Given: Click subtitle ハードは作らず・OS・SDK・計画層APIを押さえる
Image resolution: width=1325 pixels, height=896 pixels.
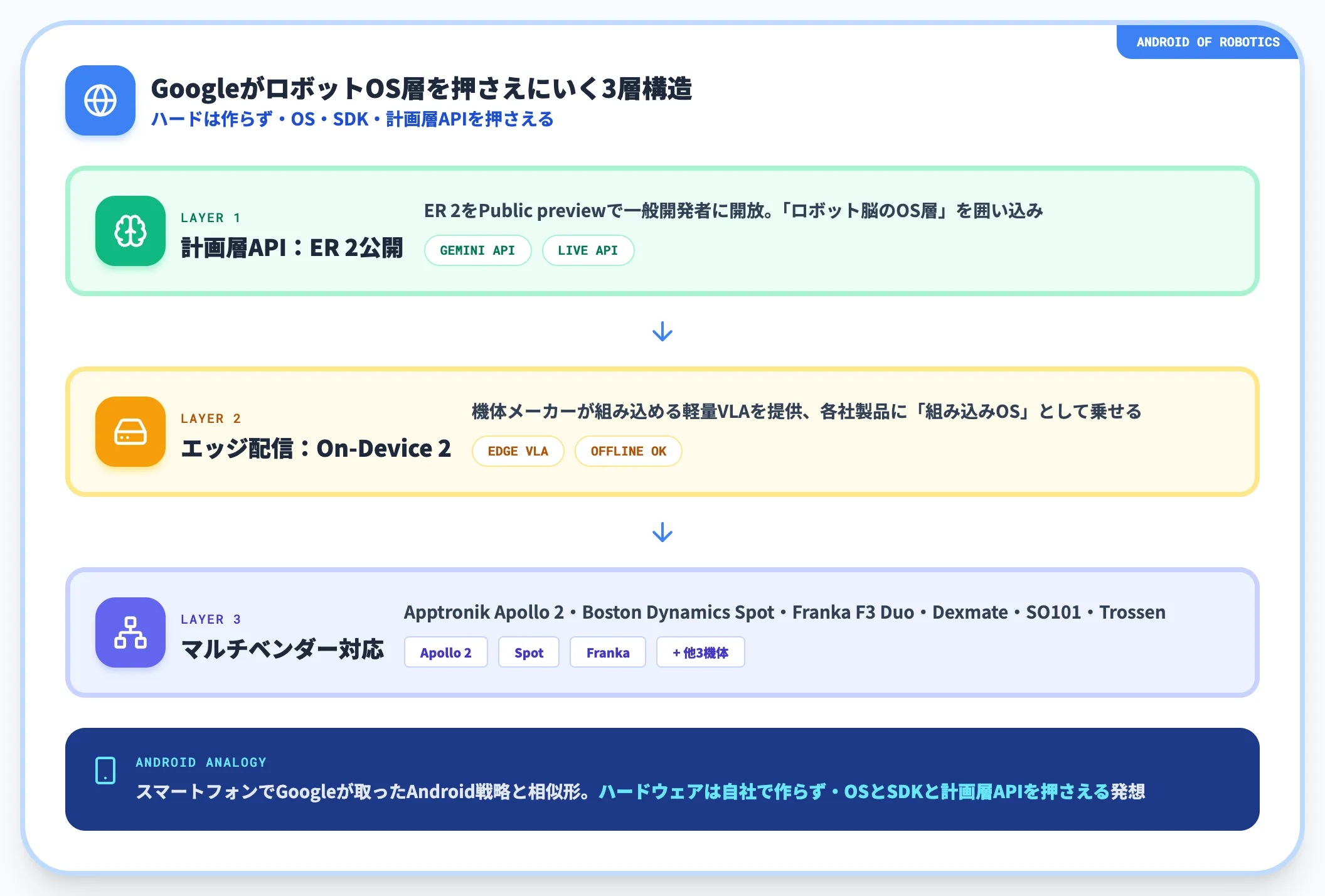Looking at the screenshot, I should coord(352,119).
